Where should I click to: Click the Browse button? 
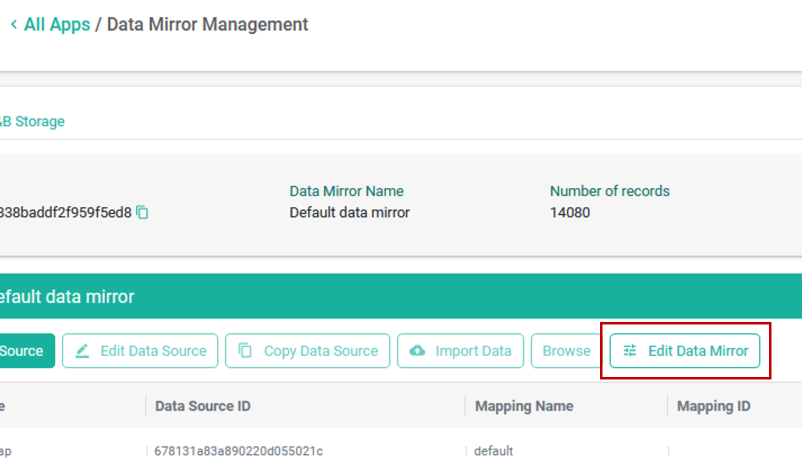(x=566, y=351)
